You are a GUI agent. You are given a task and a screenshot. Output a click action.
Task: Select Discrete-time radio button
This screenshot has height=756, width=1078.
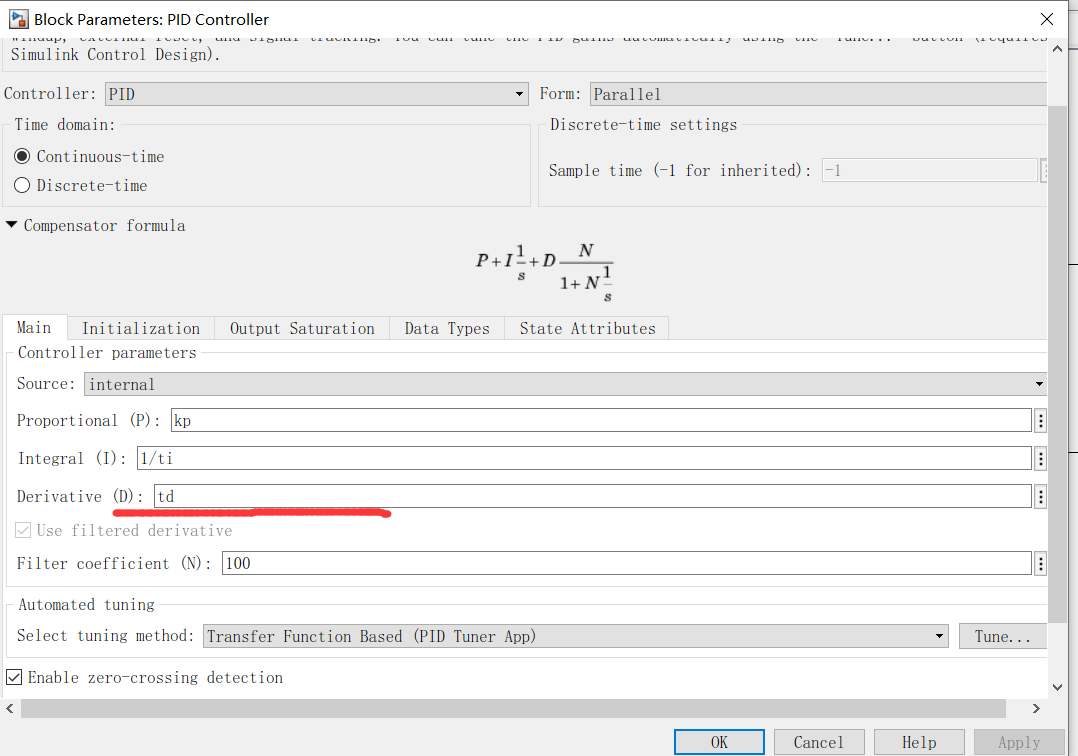click(x=22, y=186)
